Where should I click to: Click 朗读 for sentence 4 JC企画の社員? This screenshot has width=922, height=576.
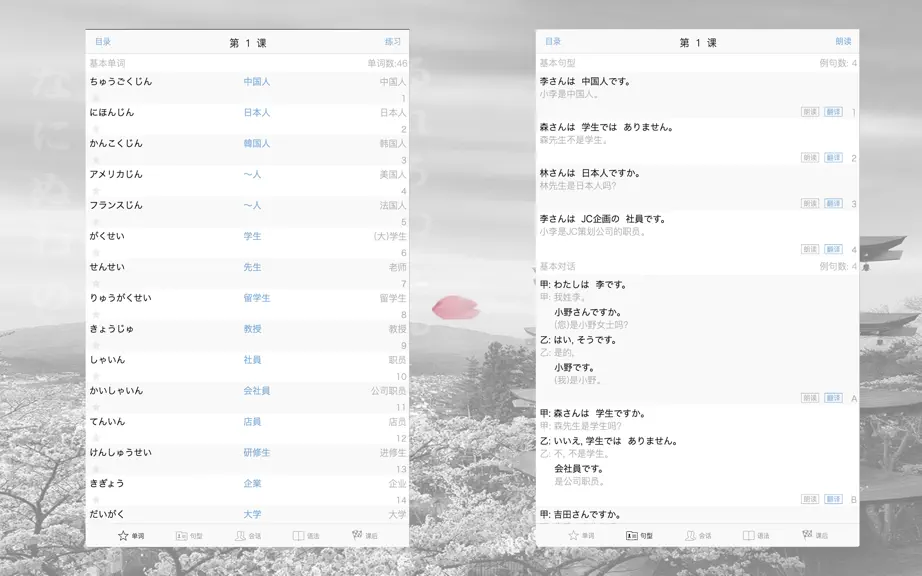click(810, 249)
